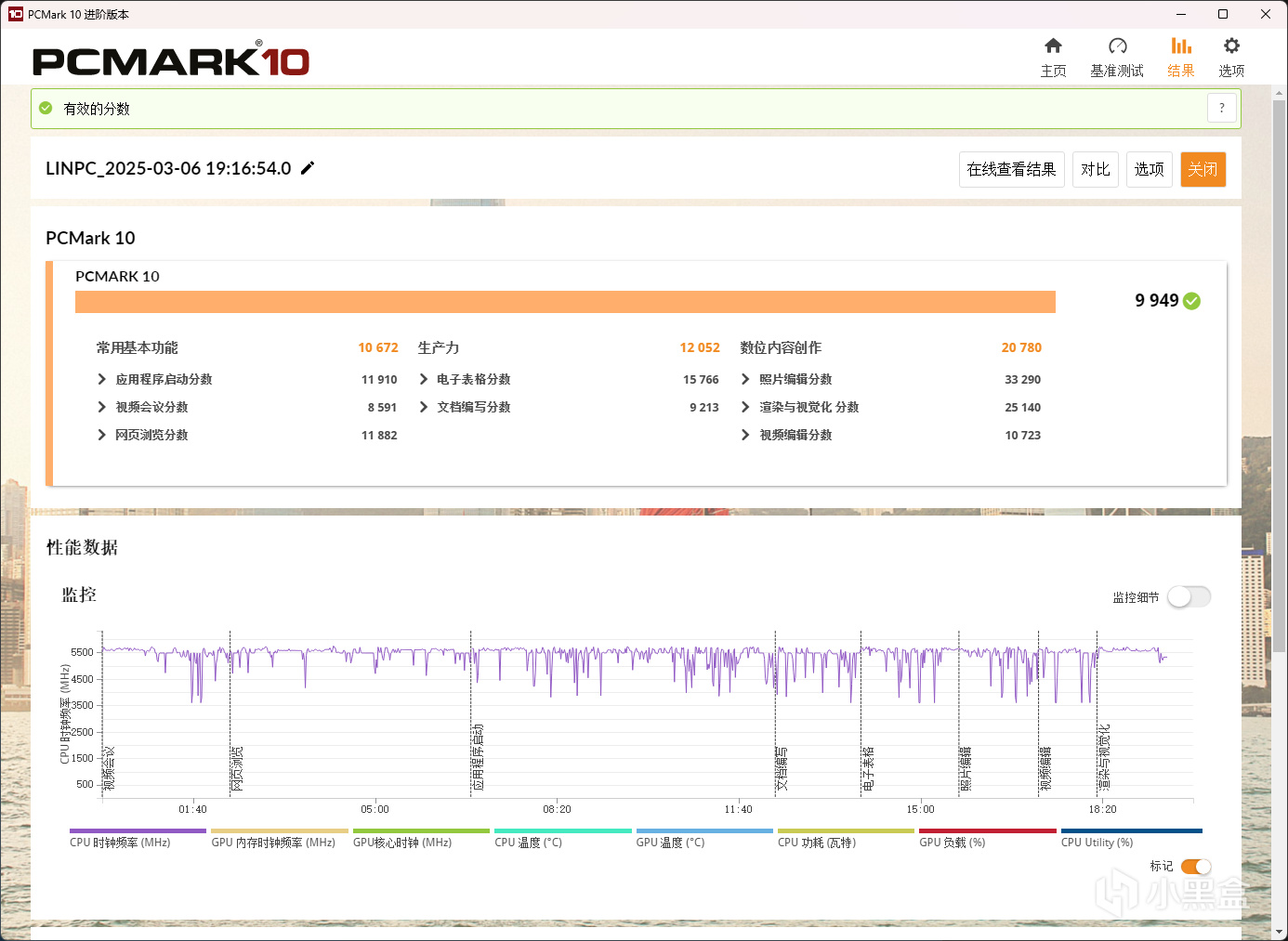Viewport: 1288px width, 941px height.
Task: Click the 数位内容创作 score 20 780
Action: tap(1021, 347)
